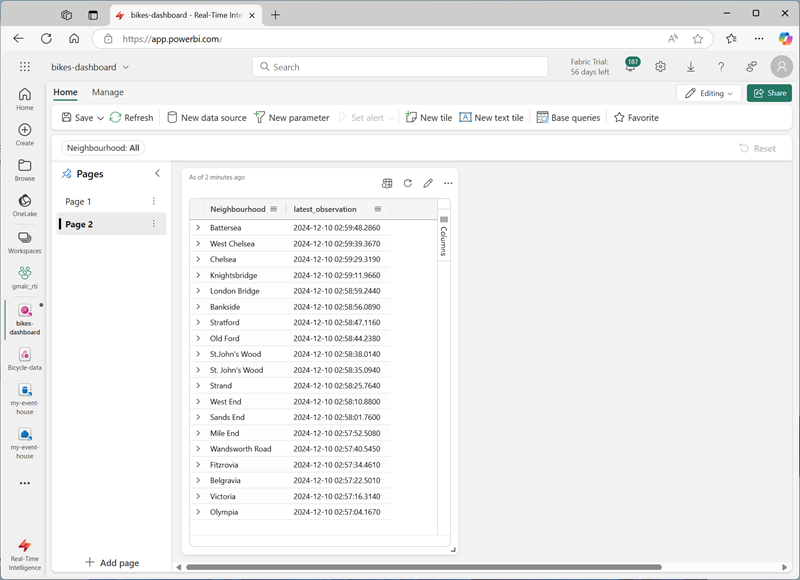Open Neighbourhood: All filter

[x=103, y=148]
